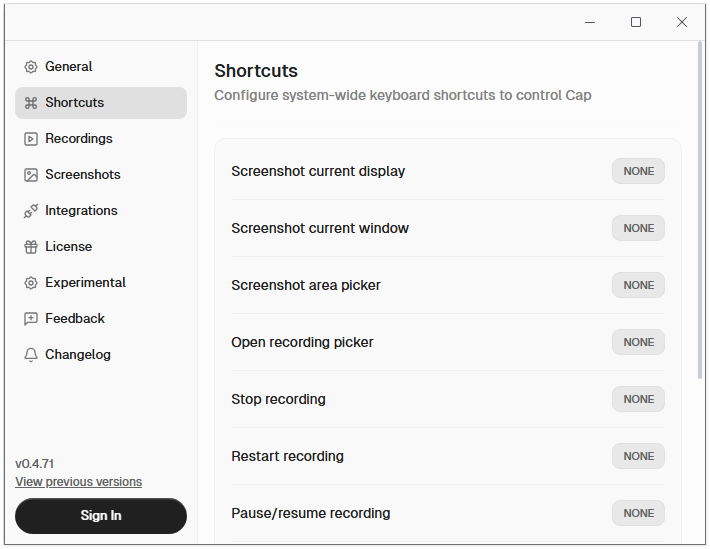Set the Stop recording shortcut
Viewport: 710px width, 549px height.
pos(638,399)
